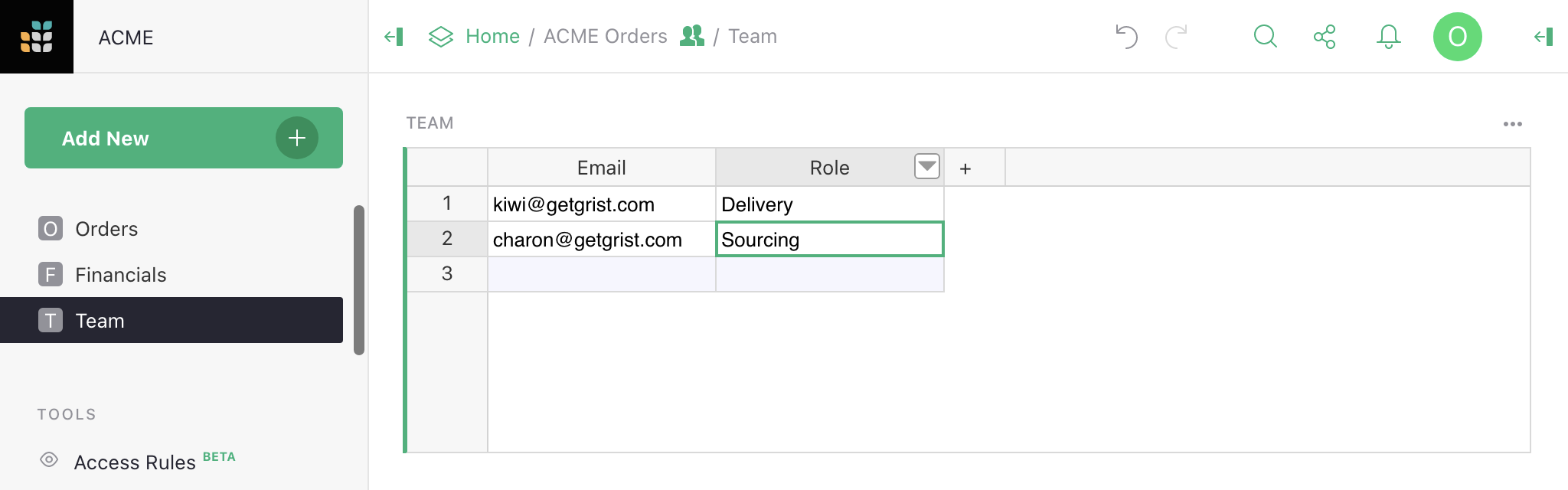
Task: Click the redo arrow icon
Action: tap(1176, 37)
